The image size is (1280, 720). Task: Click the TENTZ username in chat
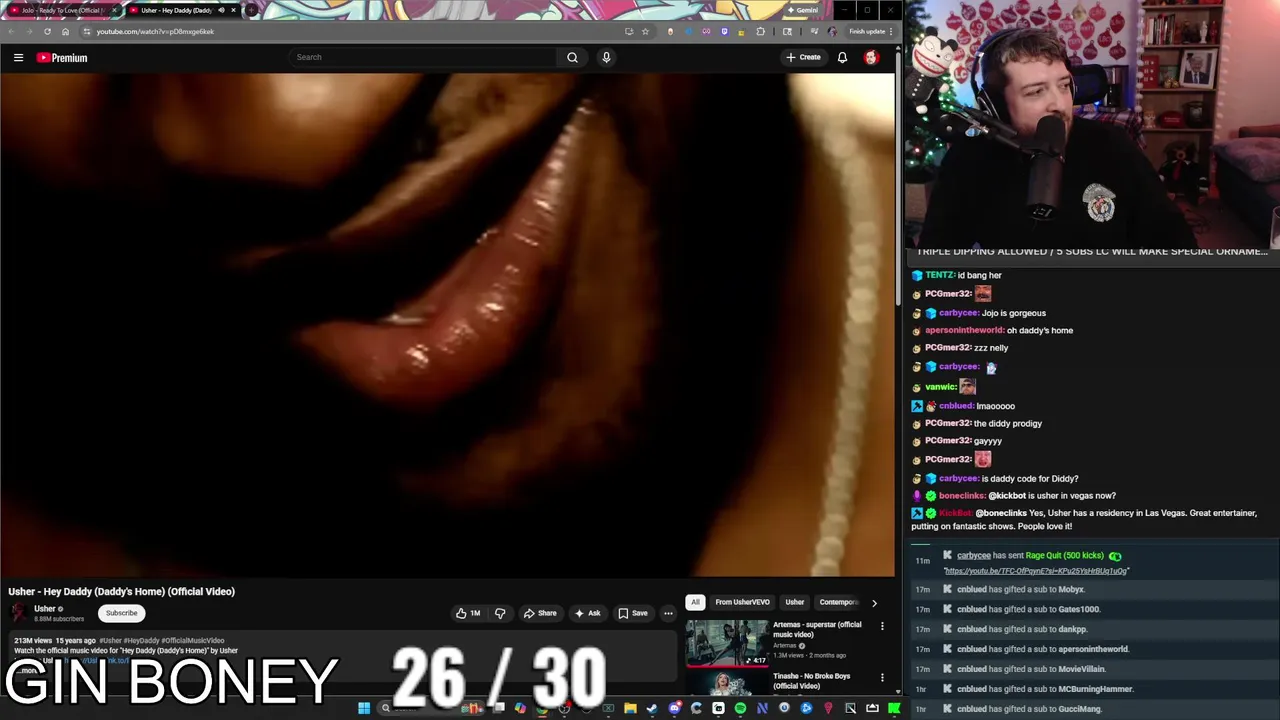pyautogui.click(x=939, y=275)
